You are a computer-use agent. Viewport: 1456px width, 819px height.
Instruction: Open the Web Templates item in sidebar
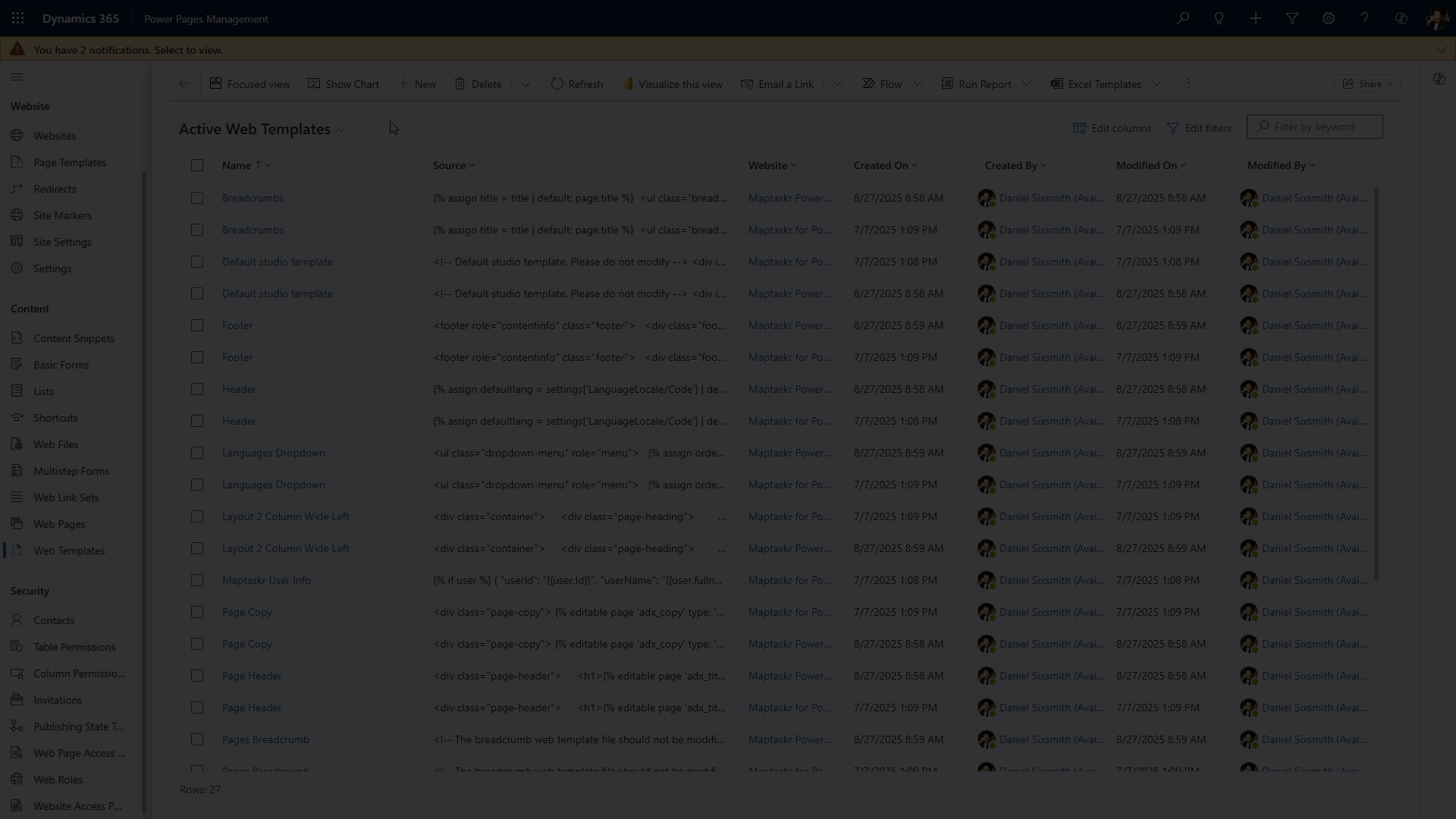pos(69,550)
